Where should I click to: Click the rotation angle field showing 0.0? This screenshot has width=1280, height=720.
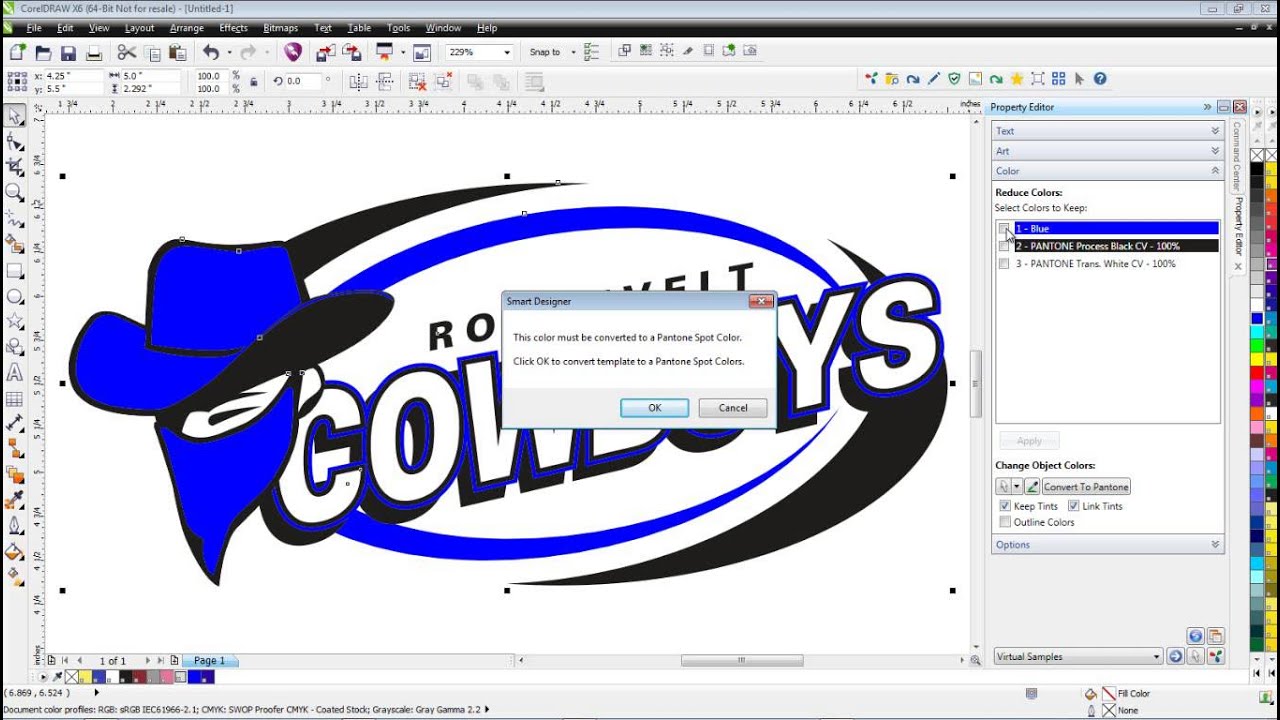(x=304, y=82)
